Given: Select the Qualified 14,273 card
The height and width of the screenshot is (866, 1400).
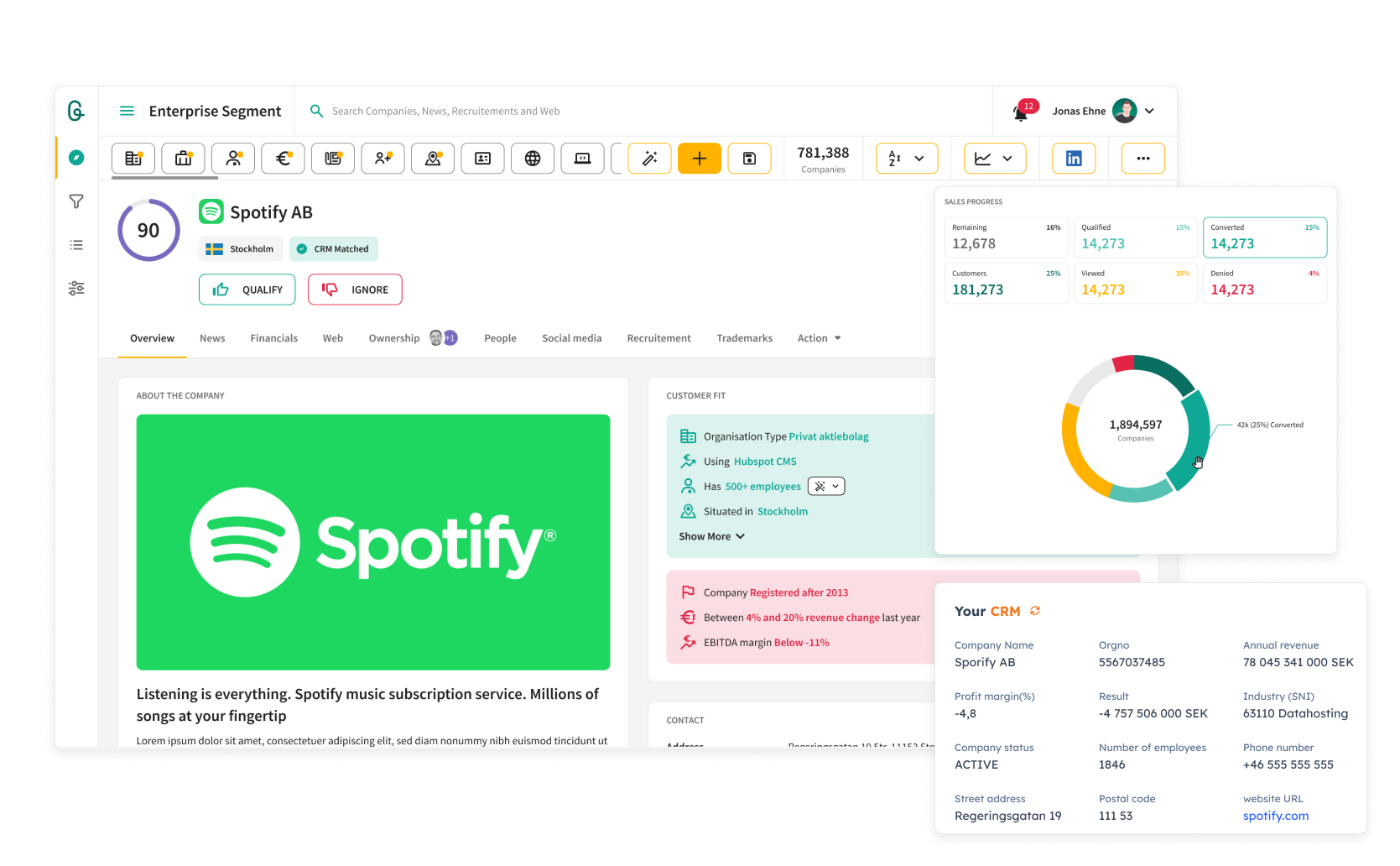Looking at the screenshot, I should pos(1136,237).
